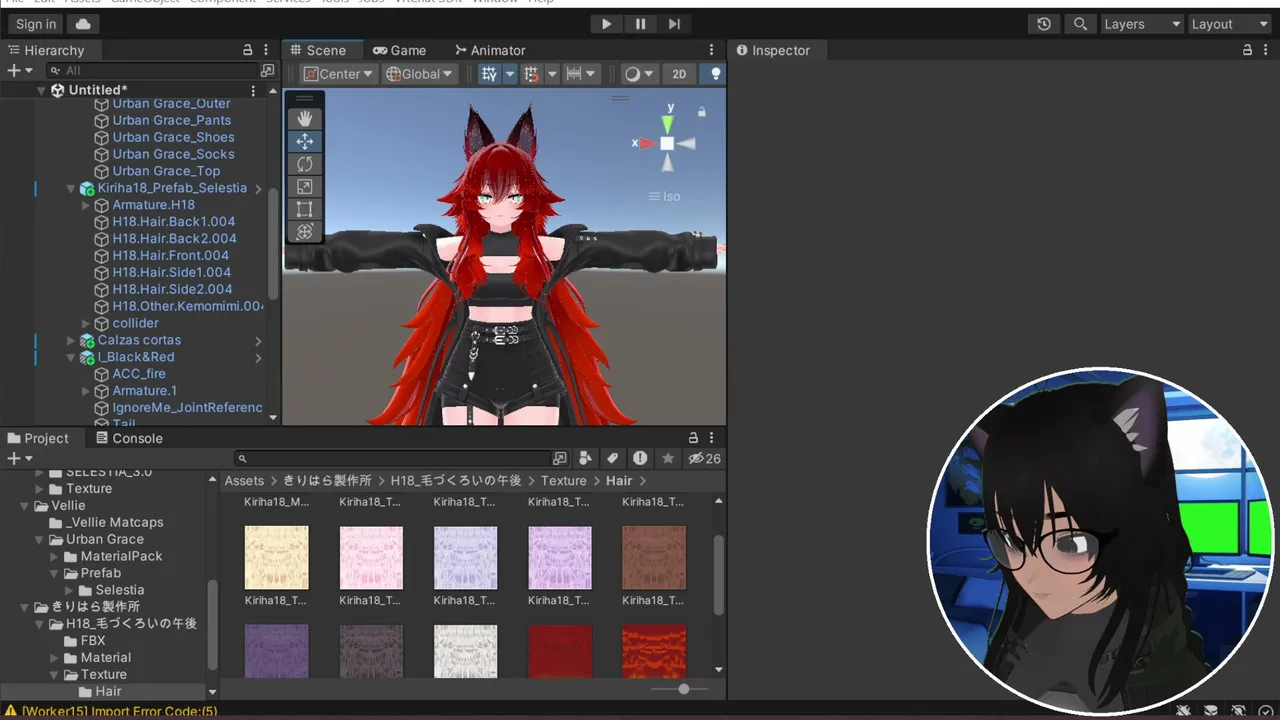Open the Undo History icon
This screenshot has height=720, width=1280.
pyautogui.click(x=1044, y=24)
